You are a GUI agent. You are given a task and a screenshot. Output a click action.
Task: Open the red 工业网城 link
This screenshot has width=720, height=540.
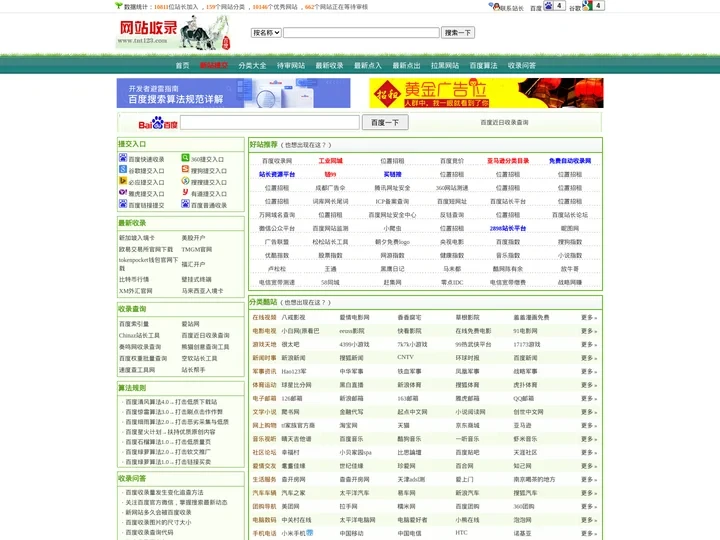[331, 161]
